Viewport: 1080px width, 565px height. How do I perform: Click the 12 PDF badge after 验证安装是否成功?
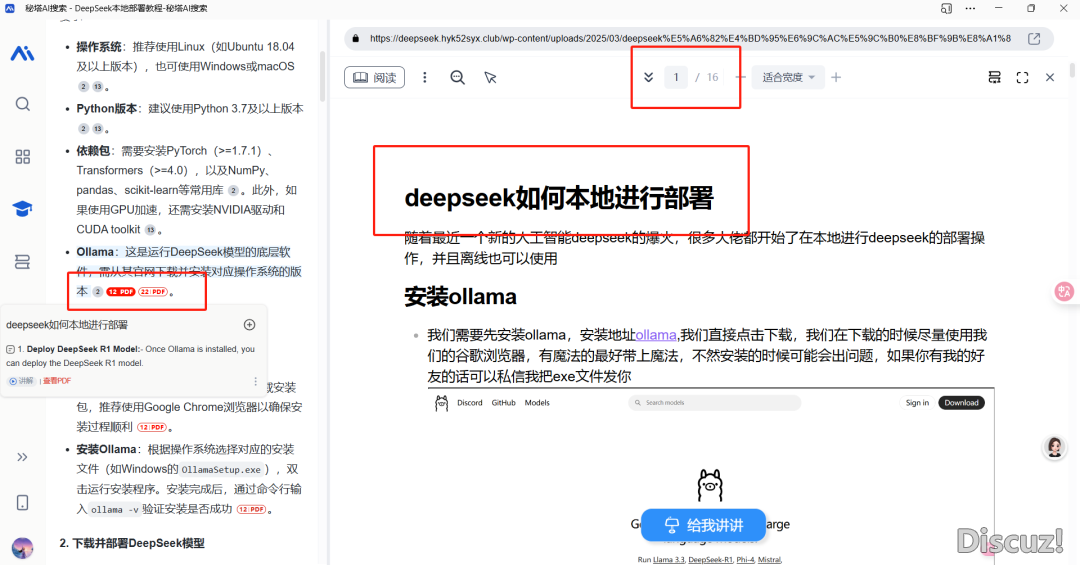coord(251,510)
